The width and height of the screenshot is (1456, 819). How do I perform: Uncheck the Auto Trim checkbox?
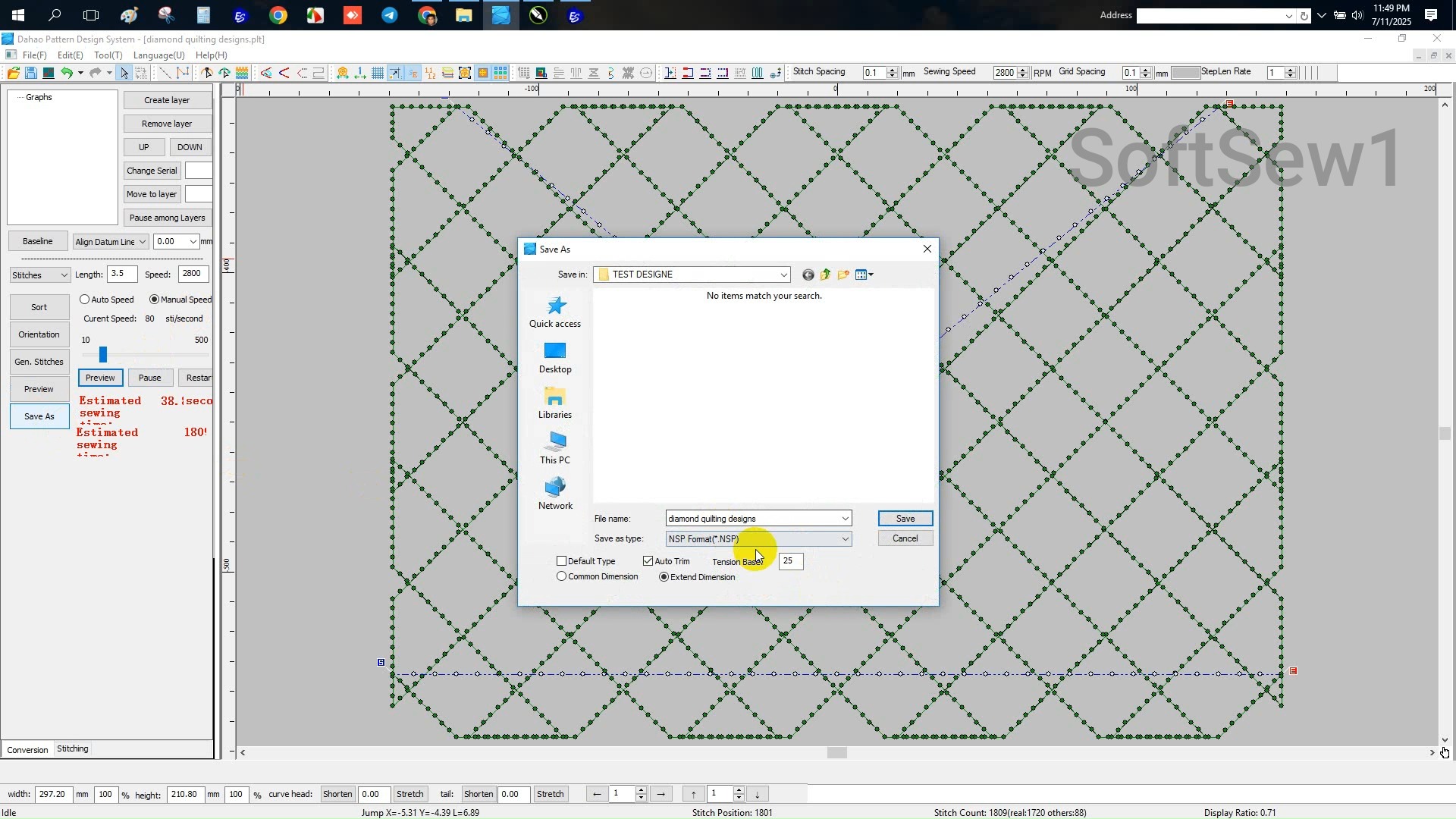tap(648, 561)
